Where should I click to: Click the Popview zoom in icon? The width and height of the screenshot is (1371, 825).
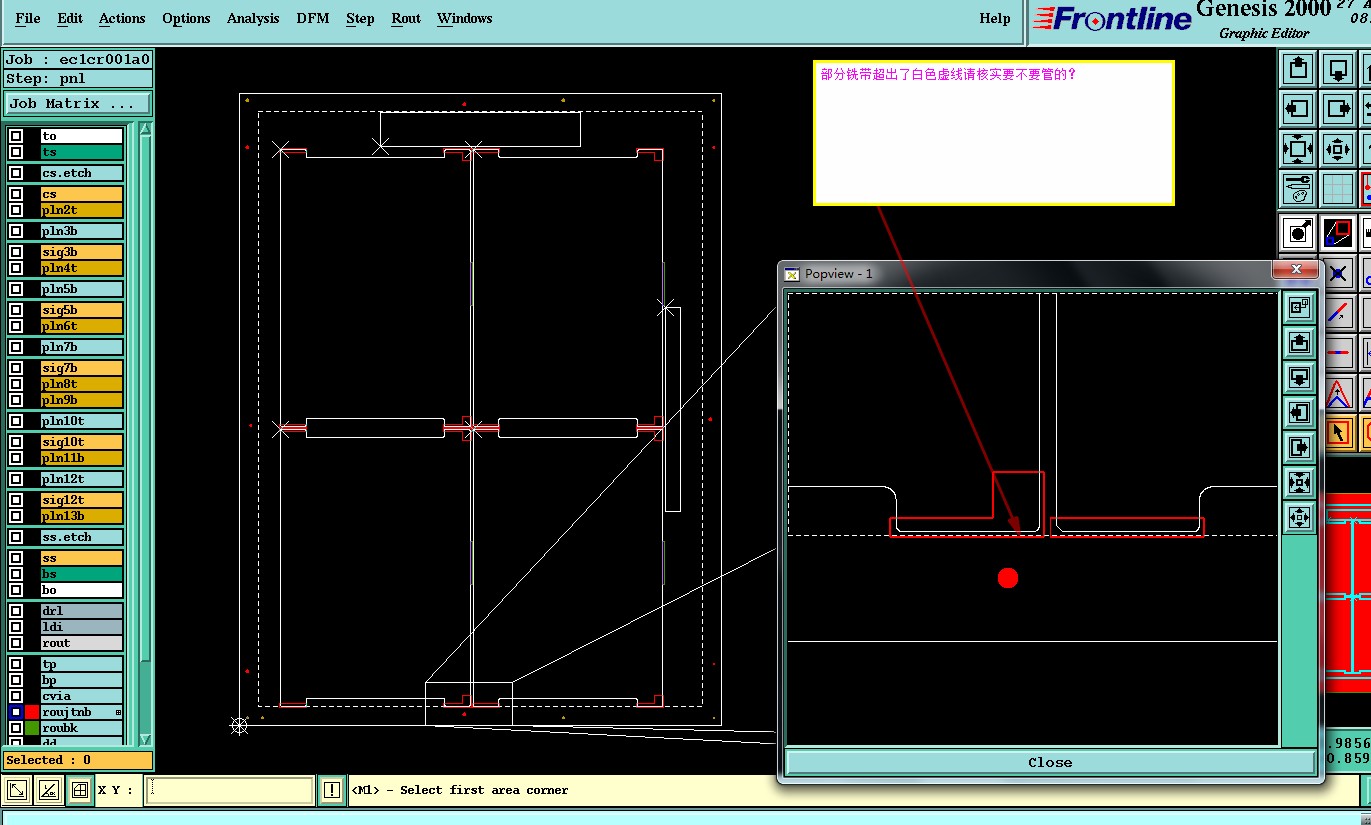pyautogui.click(x=1299, y=482)
